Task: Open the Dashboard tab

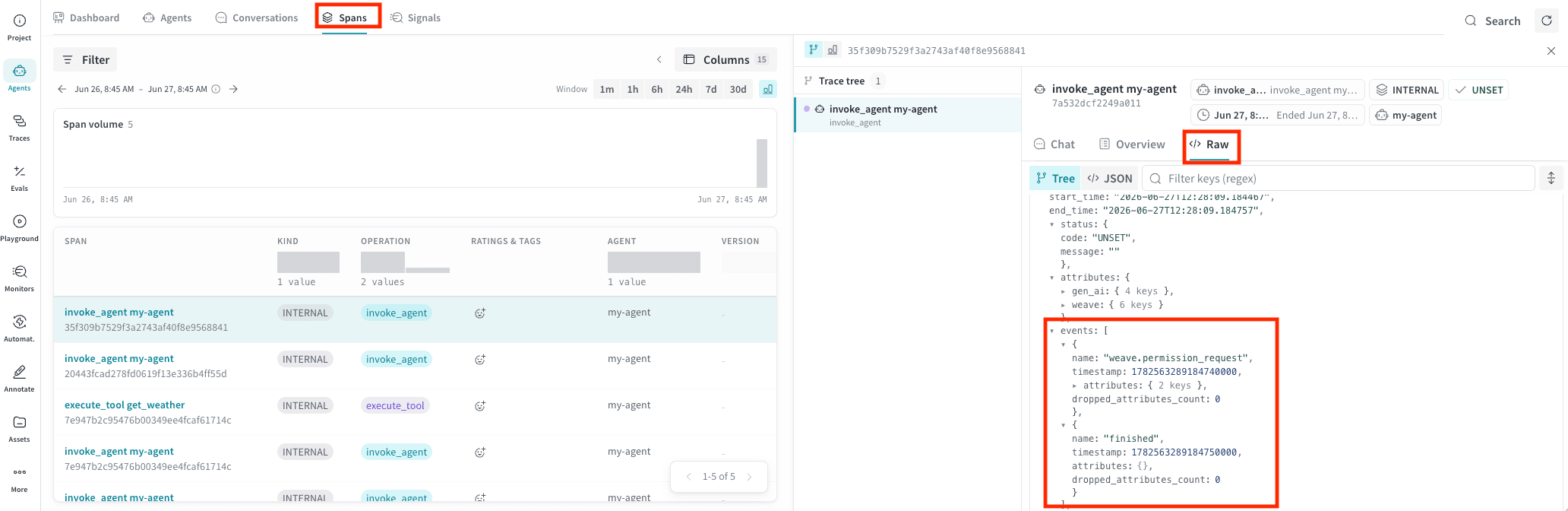Action: tap(86, 17)
